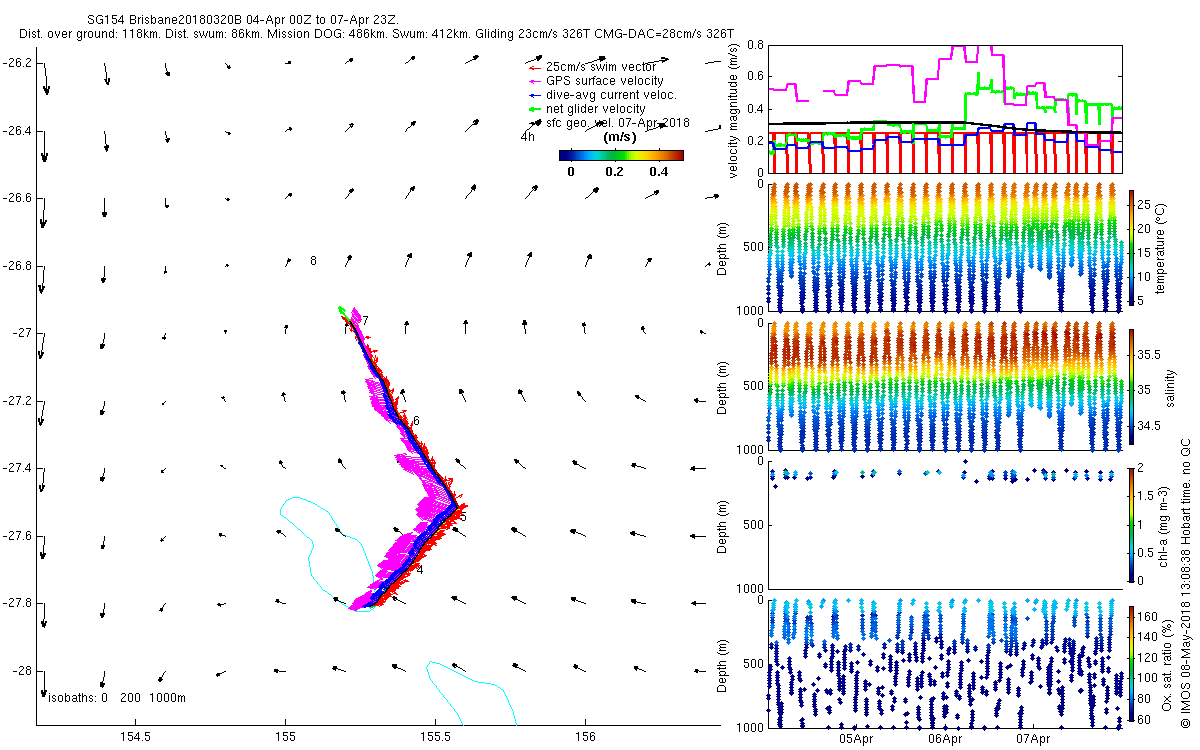Click waypoint label '6' on the glider track
This screenshot has width=1200, height=750.
coord(416,421)
